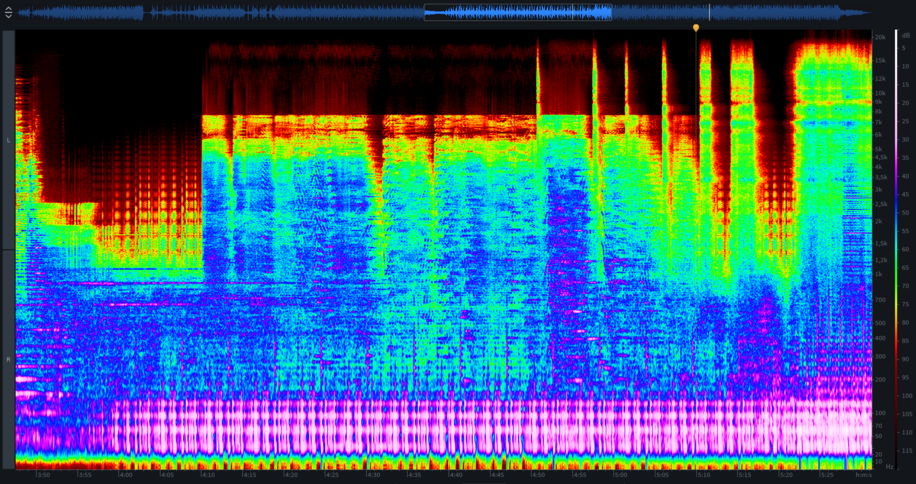
Task: Click the orange playhead marker above spectrogram
Action: pos(696,28)
